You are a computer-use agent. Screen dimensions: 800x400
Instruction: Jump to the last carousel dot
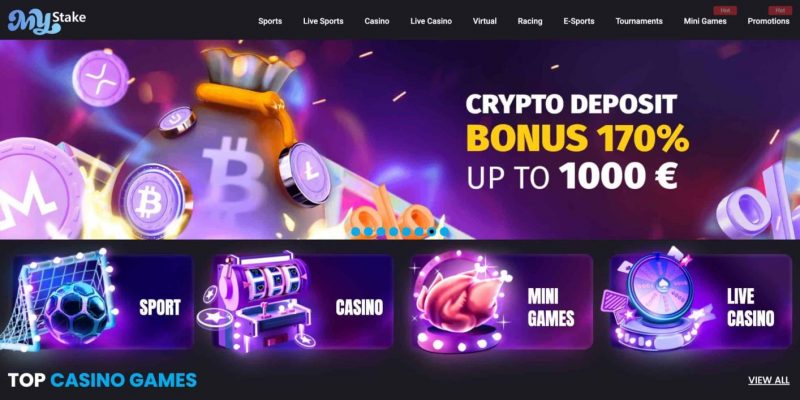[x=444, y=232]
